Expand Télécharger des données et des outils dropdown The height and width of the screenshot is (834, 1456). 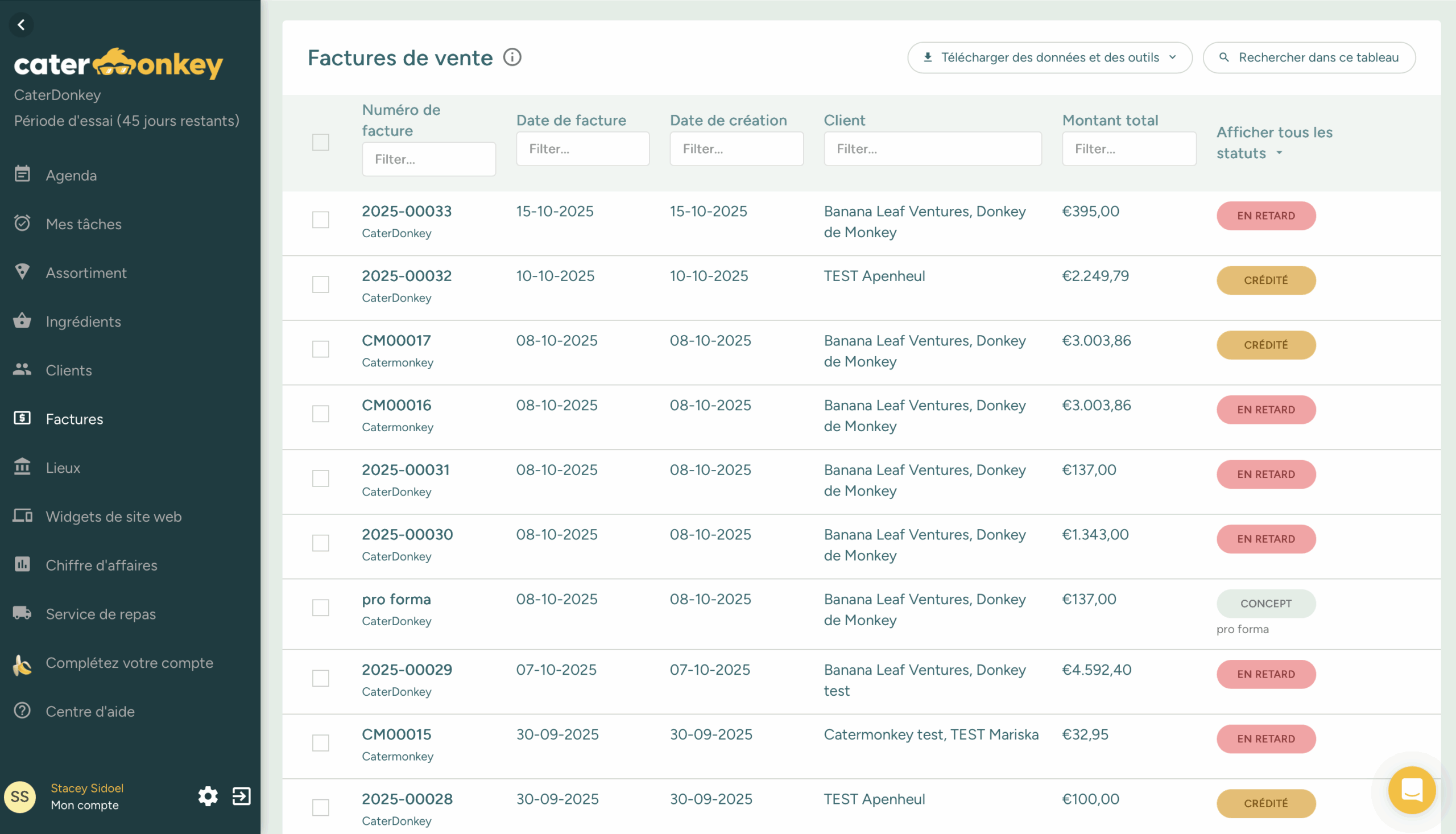[x=1049, y=57]
